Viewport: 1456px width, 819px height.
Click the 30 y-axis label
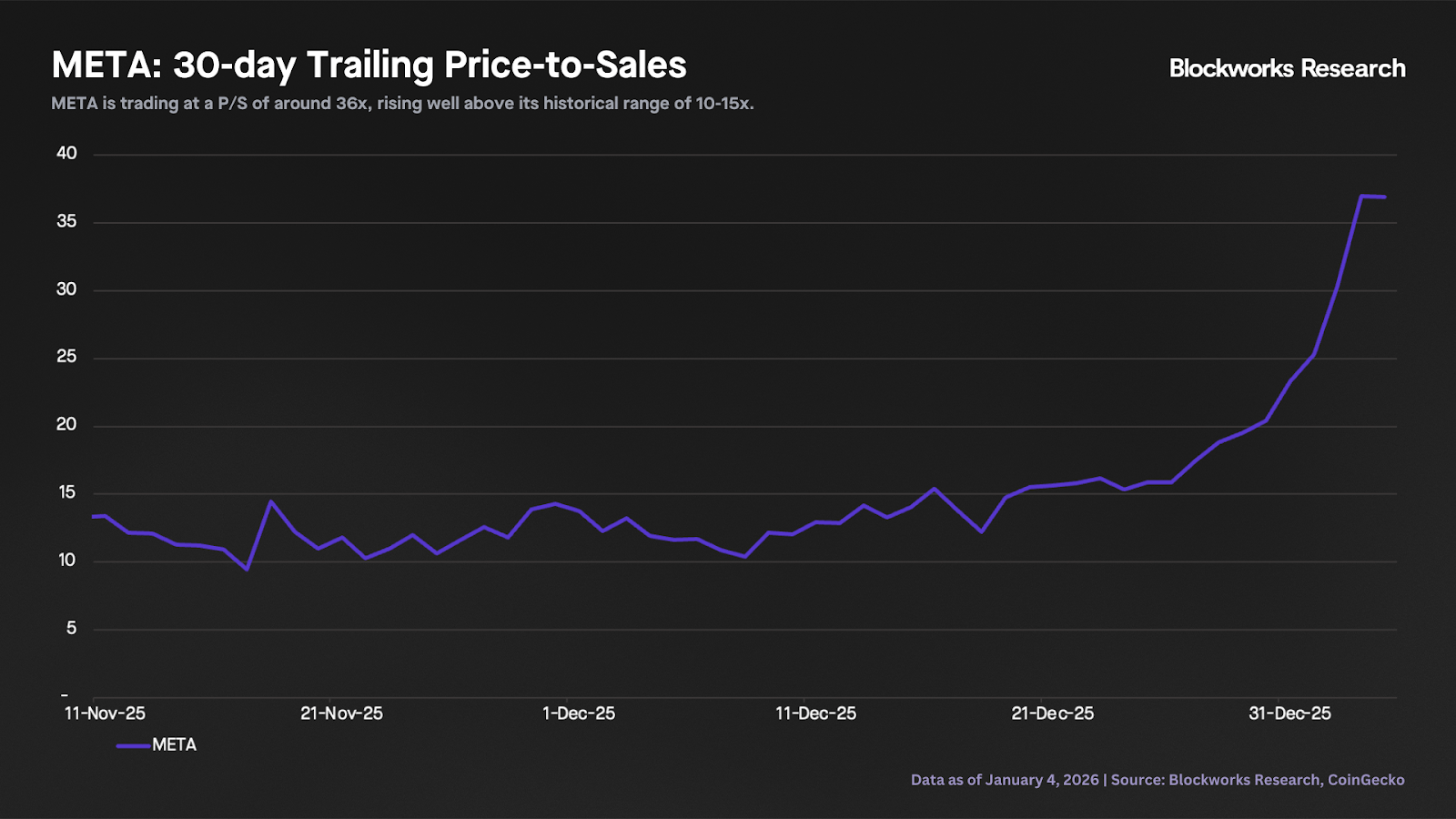(66, 289)
